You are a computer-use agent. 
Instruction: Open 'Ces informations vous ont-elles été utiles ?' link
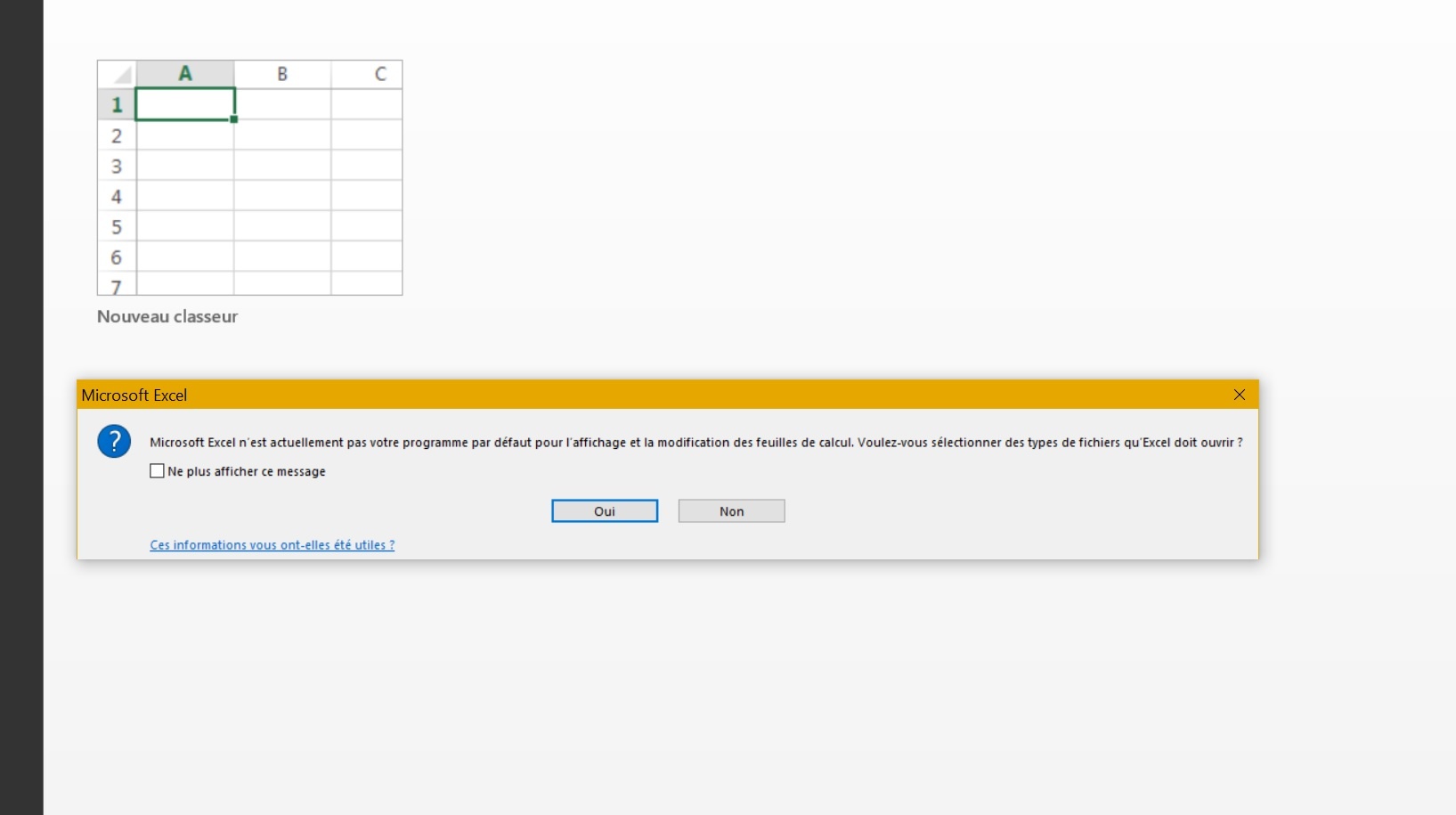272,545
